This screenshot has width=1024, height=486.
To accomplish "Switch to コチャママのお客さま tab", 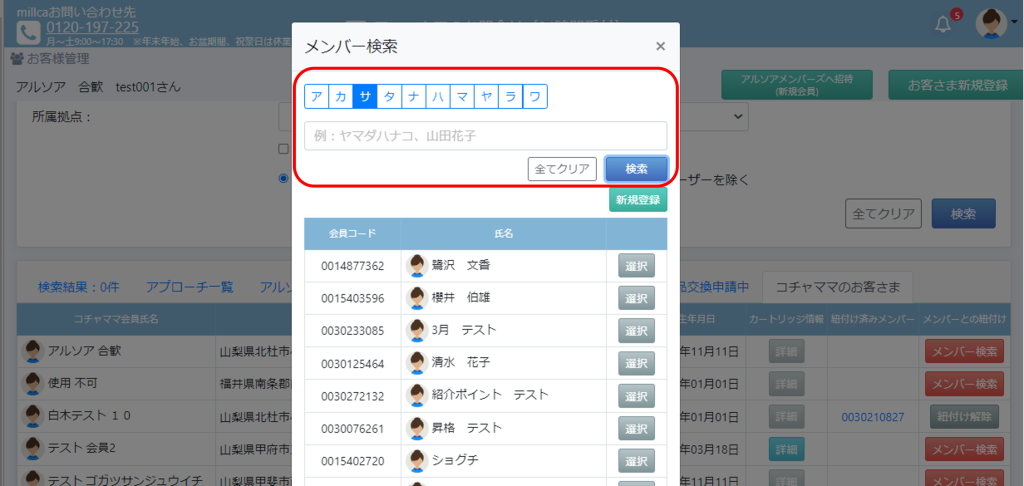I will (835, 287).
